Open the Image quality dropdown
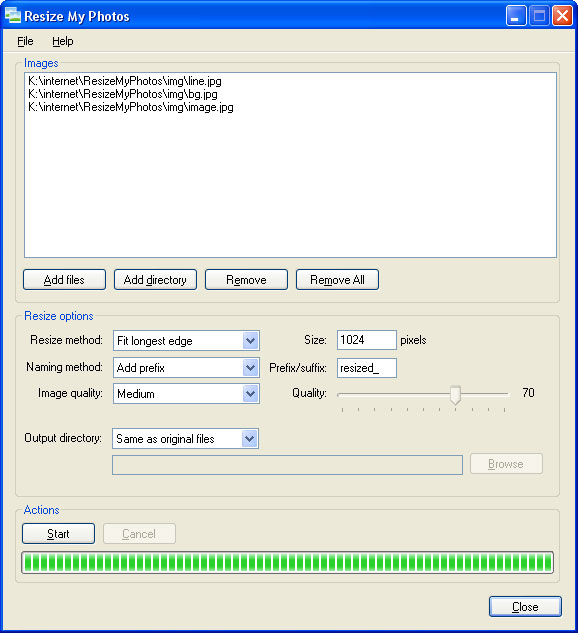578x633 pixels. point(250,394)
